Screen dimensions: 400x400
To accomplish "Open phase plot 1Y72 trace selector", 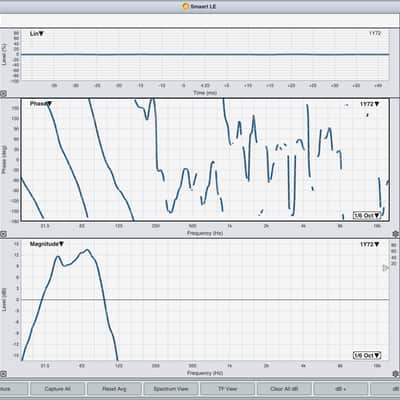I will (x=369, y=104).
